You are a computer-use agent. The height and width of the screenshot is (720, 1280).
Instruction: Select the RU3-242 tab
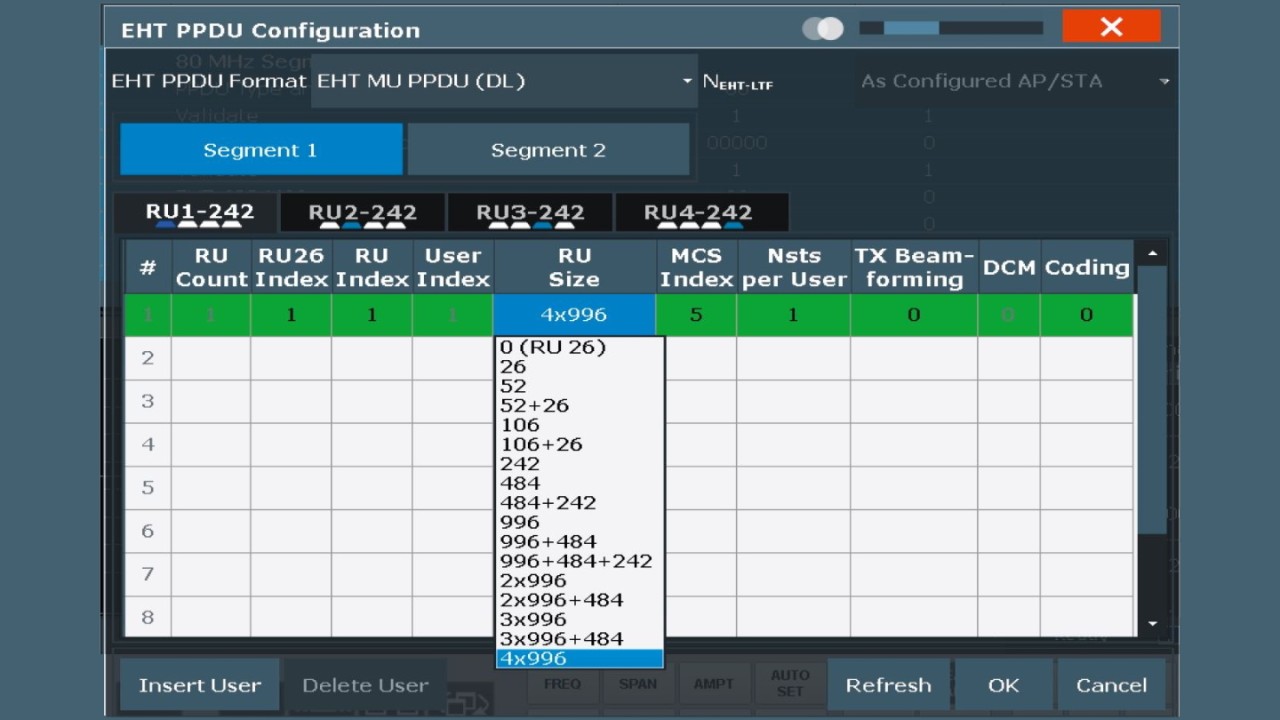[x=530, y=212]
